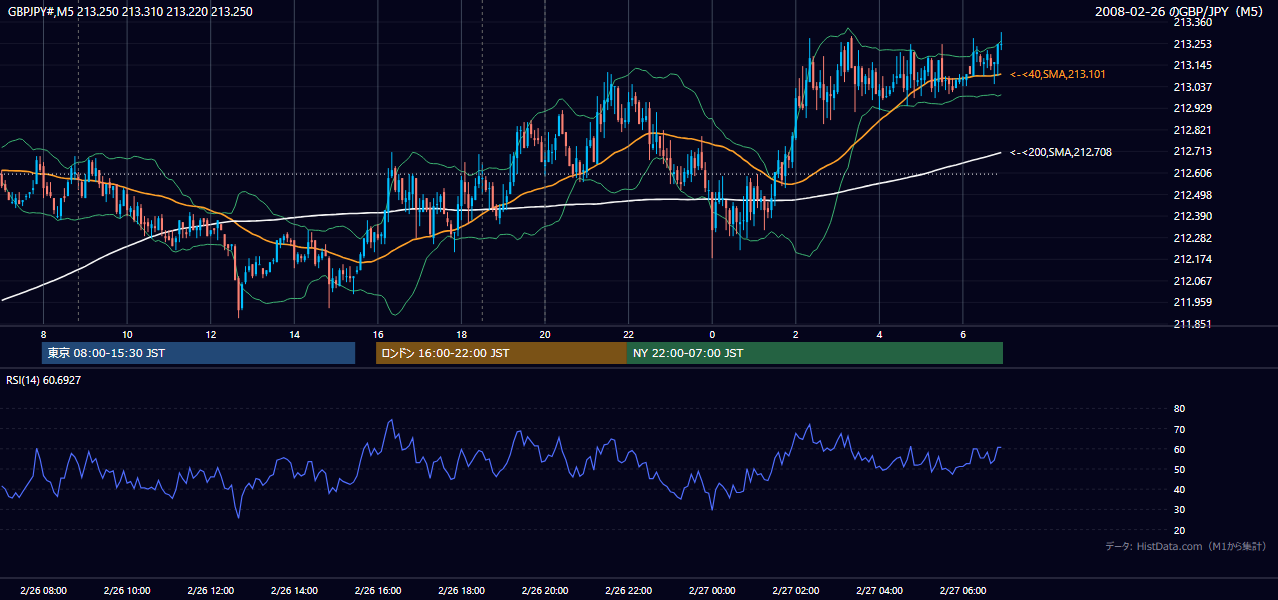This screenshot has width=1278, height=600.
Task: Click RSI level 30 on the scale
Action: click(x=1179, y=510)
